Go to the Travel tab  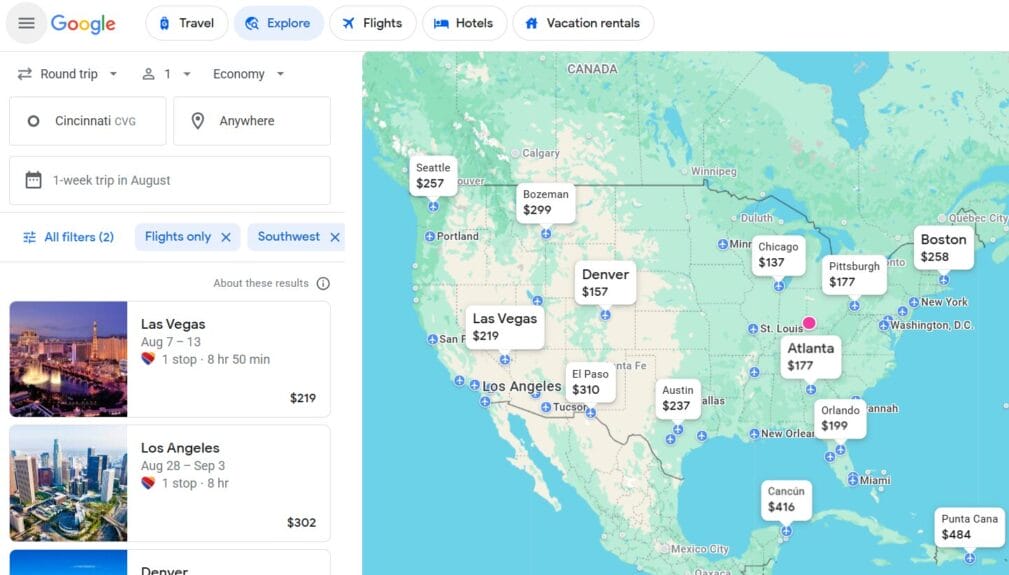[186, 23]
